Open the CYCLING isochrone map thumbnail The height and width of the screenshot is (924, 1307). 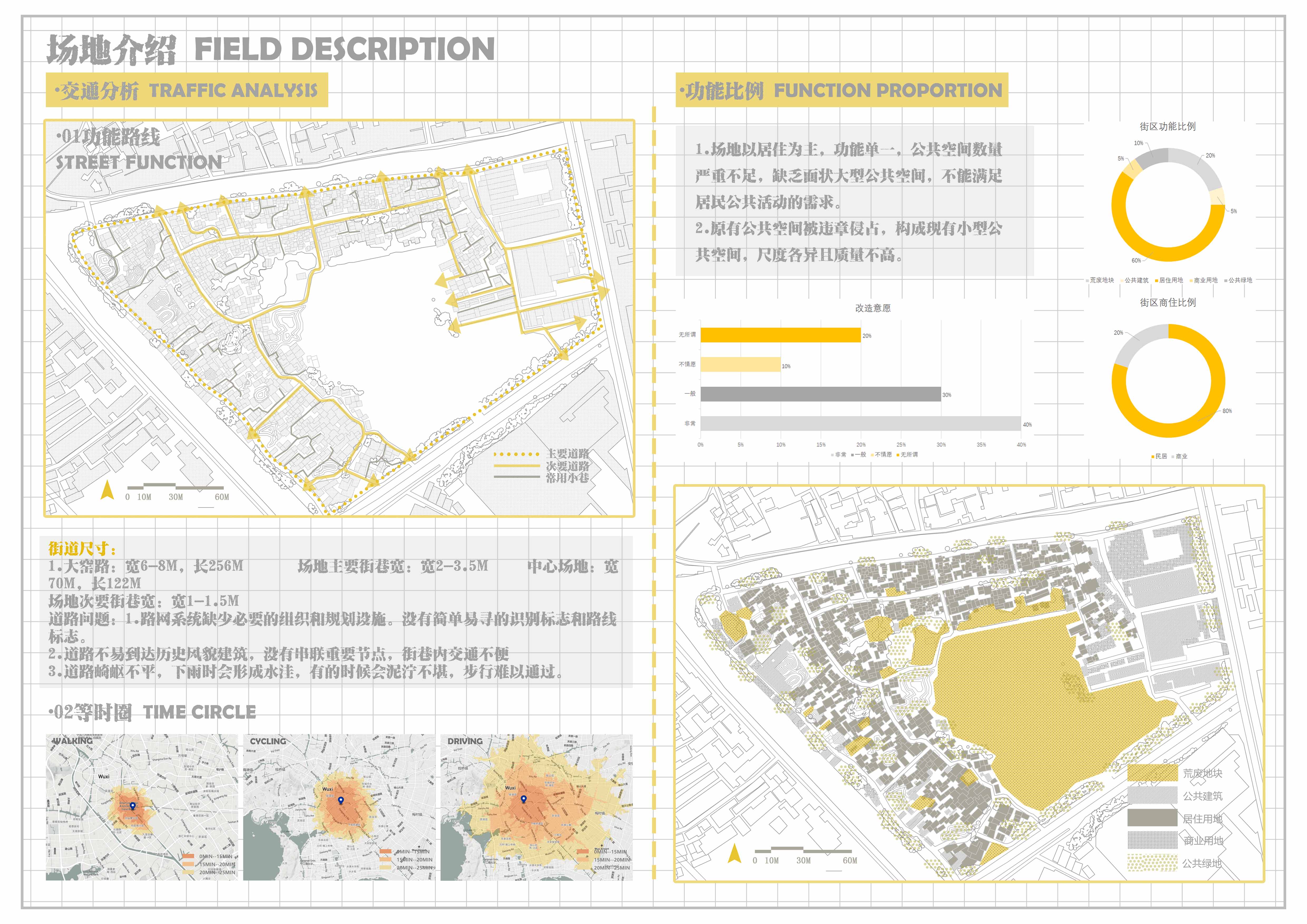coord(339,807)
